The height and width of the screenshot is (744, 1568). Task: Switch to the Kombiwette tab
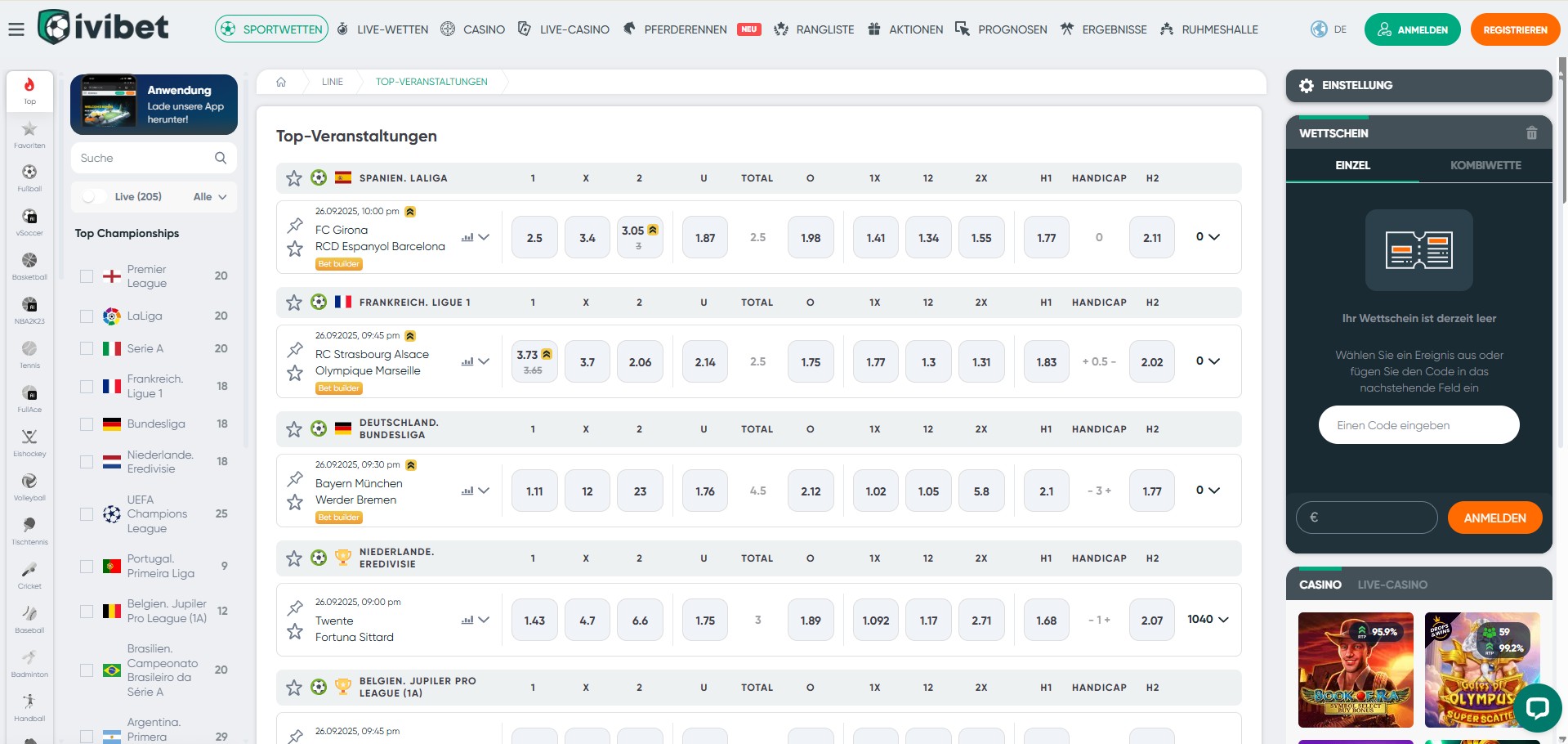tap(1485, 165)
